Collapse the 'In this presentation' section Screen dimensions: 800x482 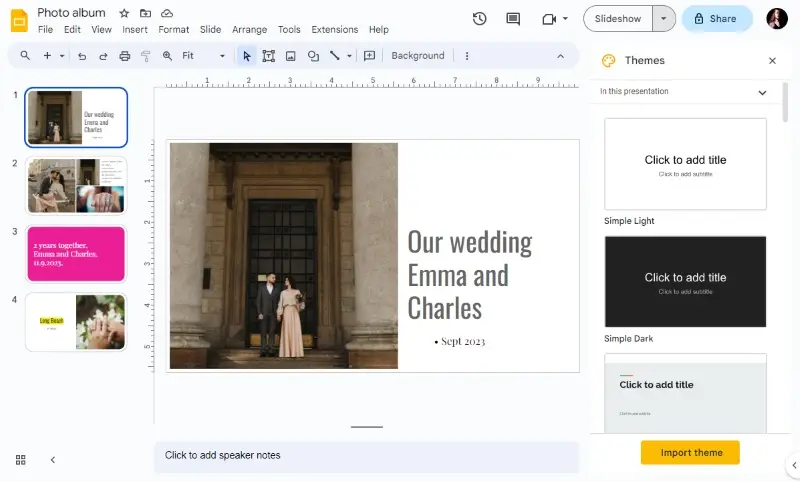click(x=762, y=92)
